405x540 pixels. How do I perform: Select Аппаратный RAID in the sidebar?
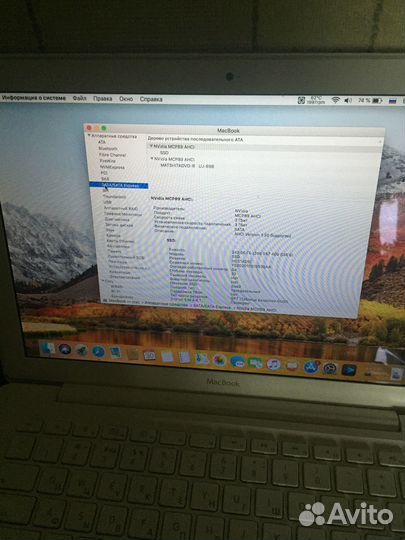(121, 208)
